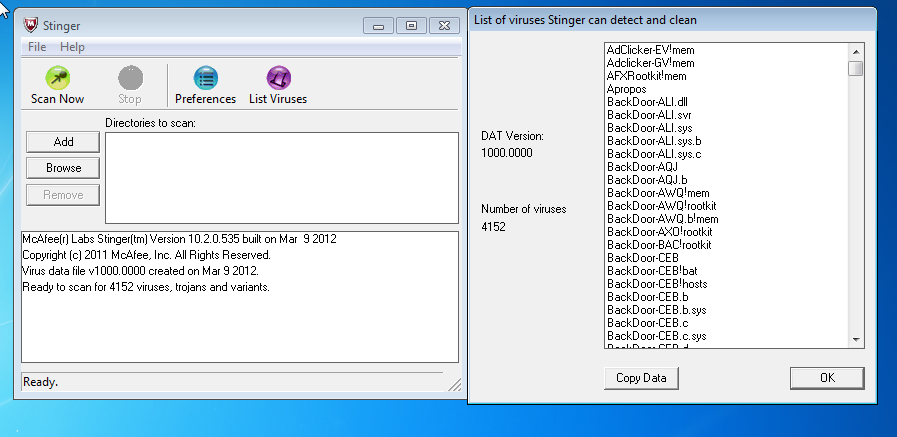This screenshot has width=897, height=437.
Task: Click the number of viruses value 4152
Action: coord(493,227)
